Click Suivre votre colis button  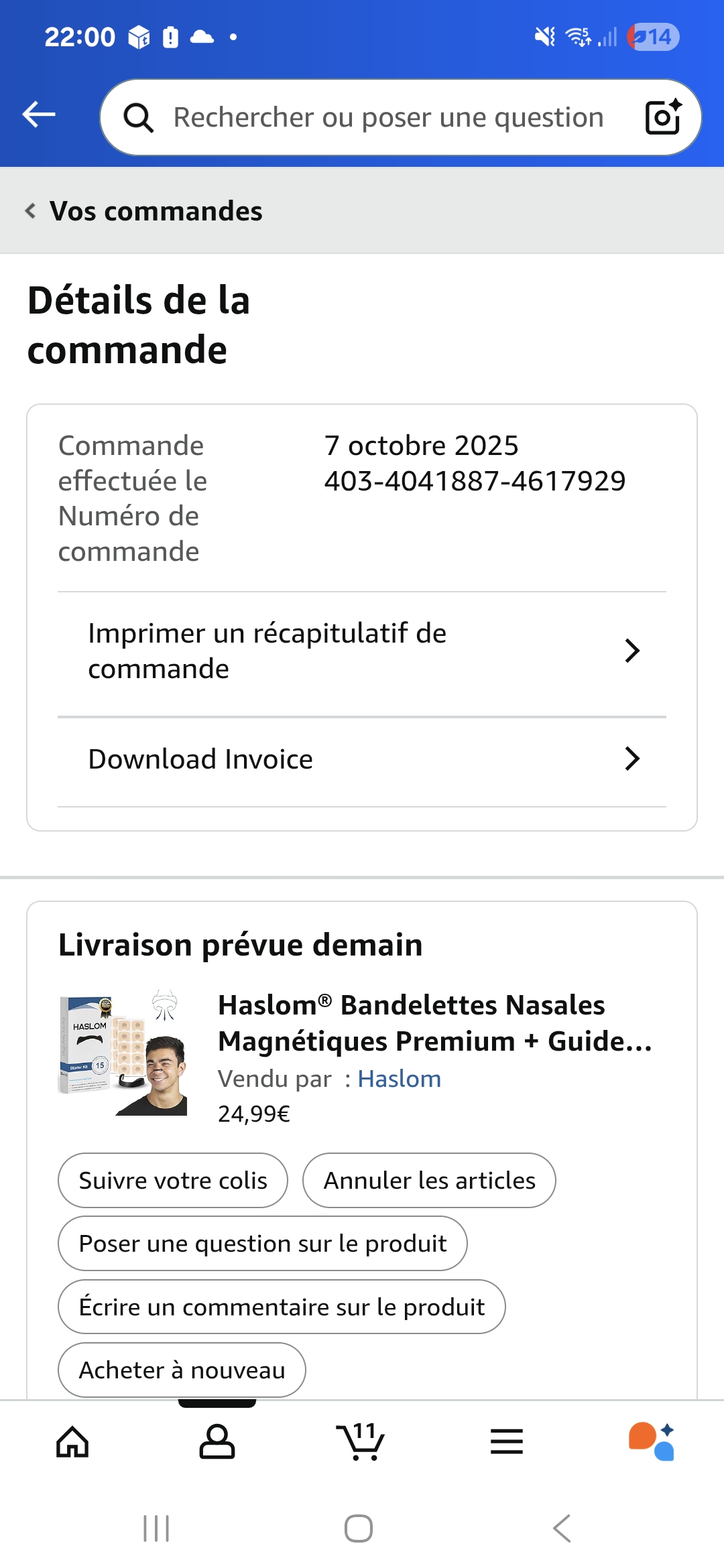pyautogui.click(x=173, y=1181)
